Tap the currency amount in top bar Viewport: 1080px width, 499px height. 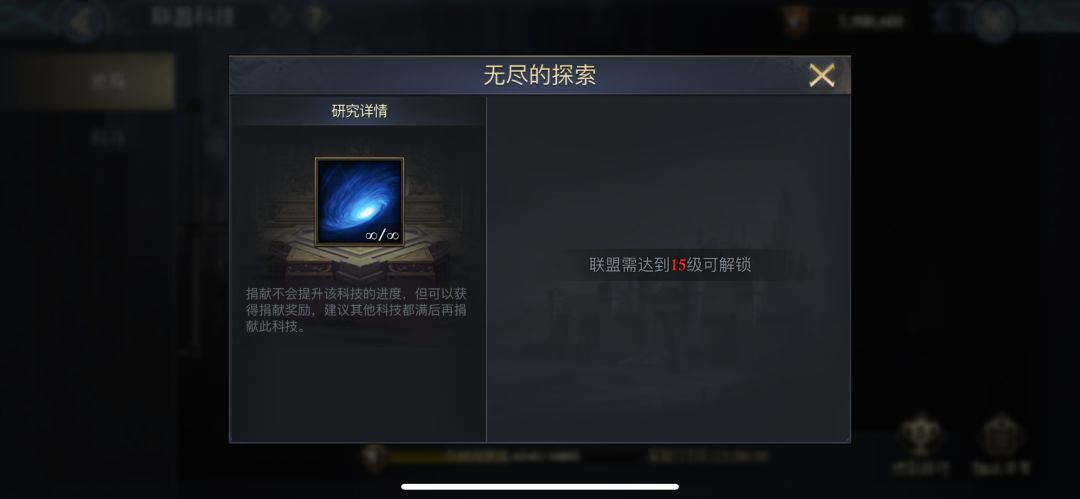pyautogui.click(x=871, y=21)
